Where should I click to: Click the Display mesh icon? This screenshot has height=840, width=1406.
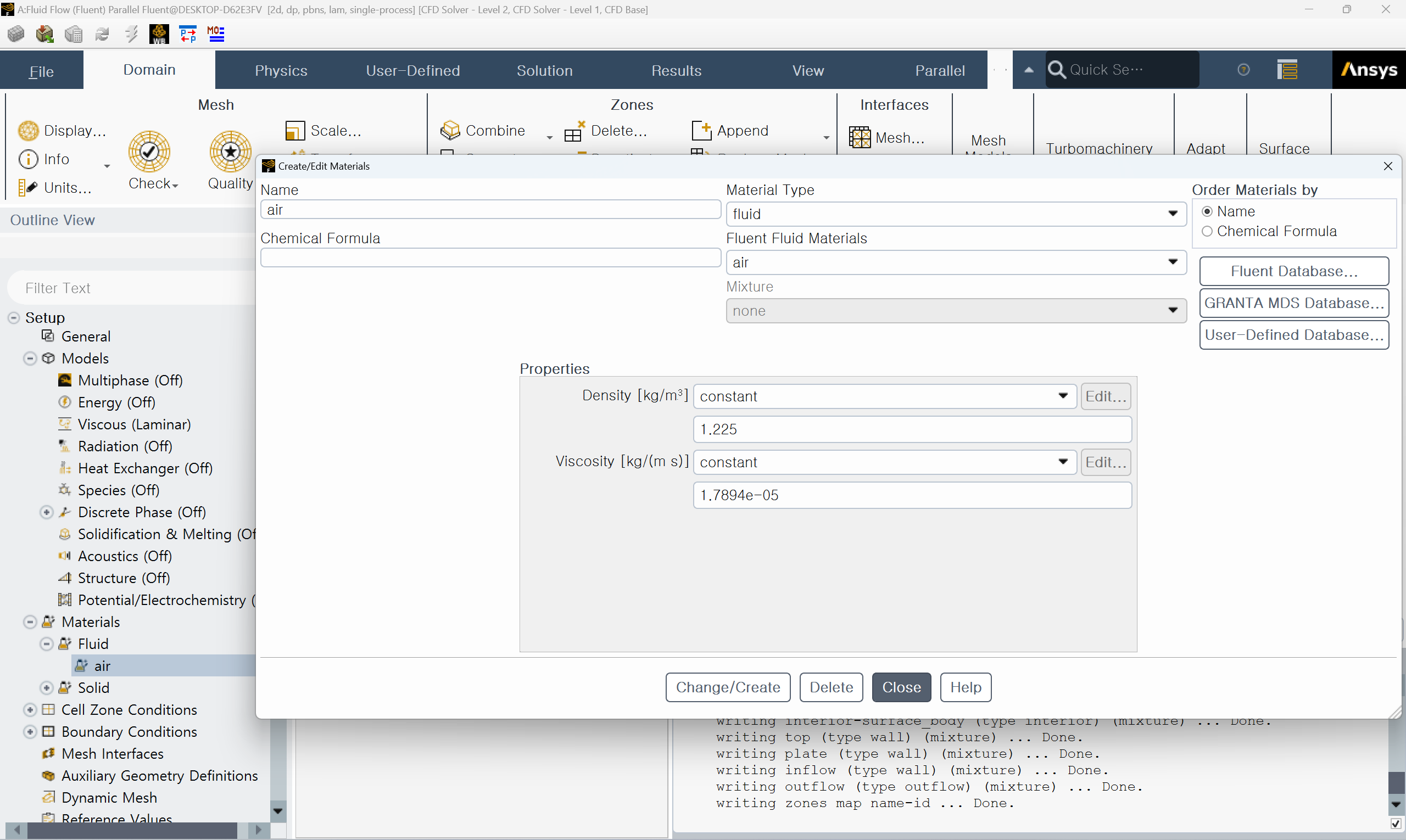coord(29,131)
